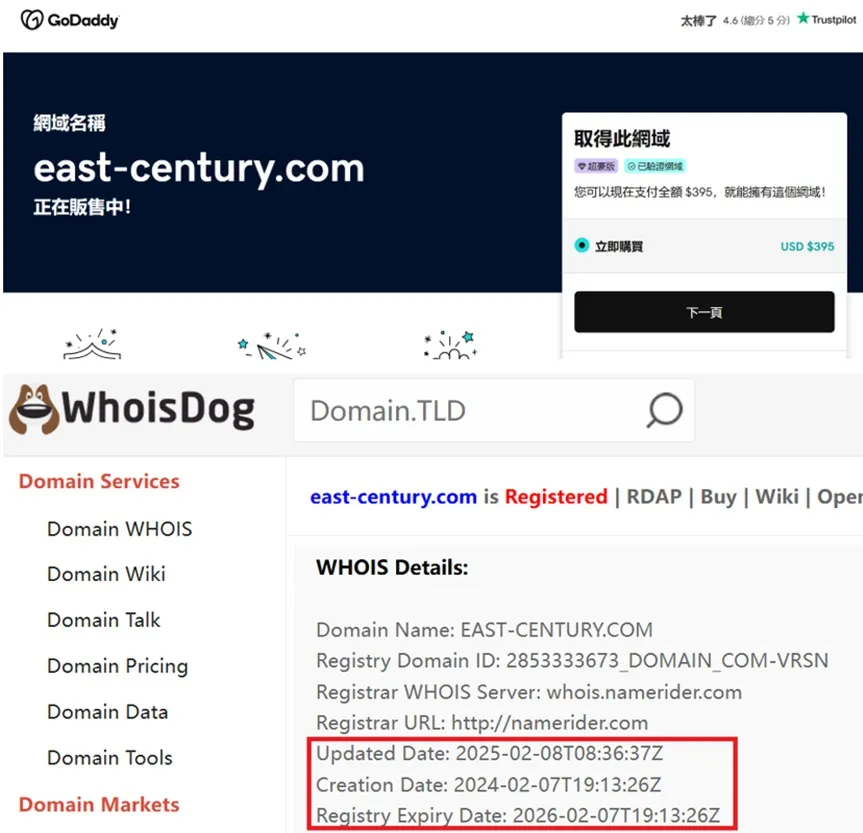Click the east-century.com banner heading

(199, 168)
